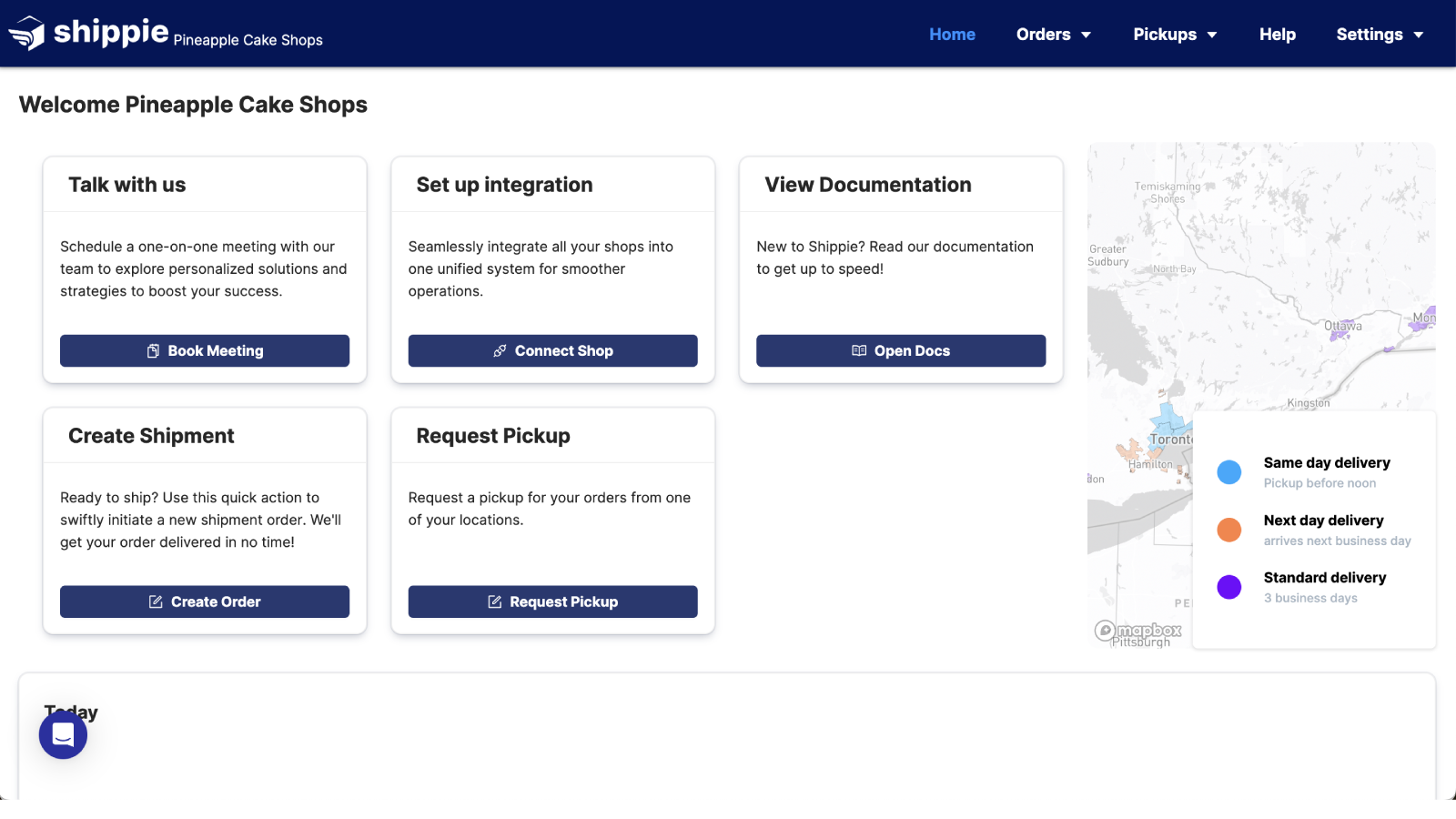1456x819 pixels.
Task: Select the edit icon on Request Pickup button
Action: (494, 602)
